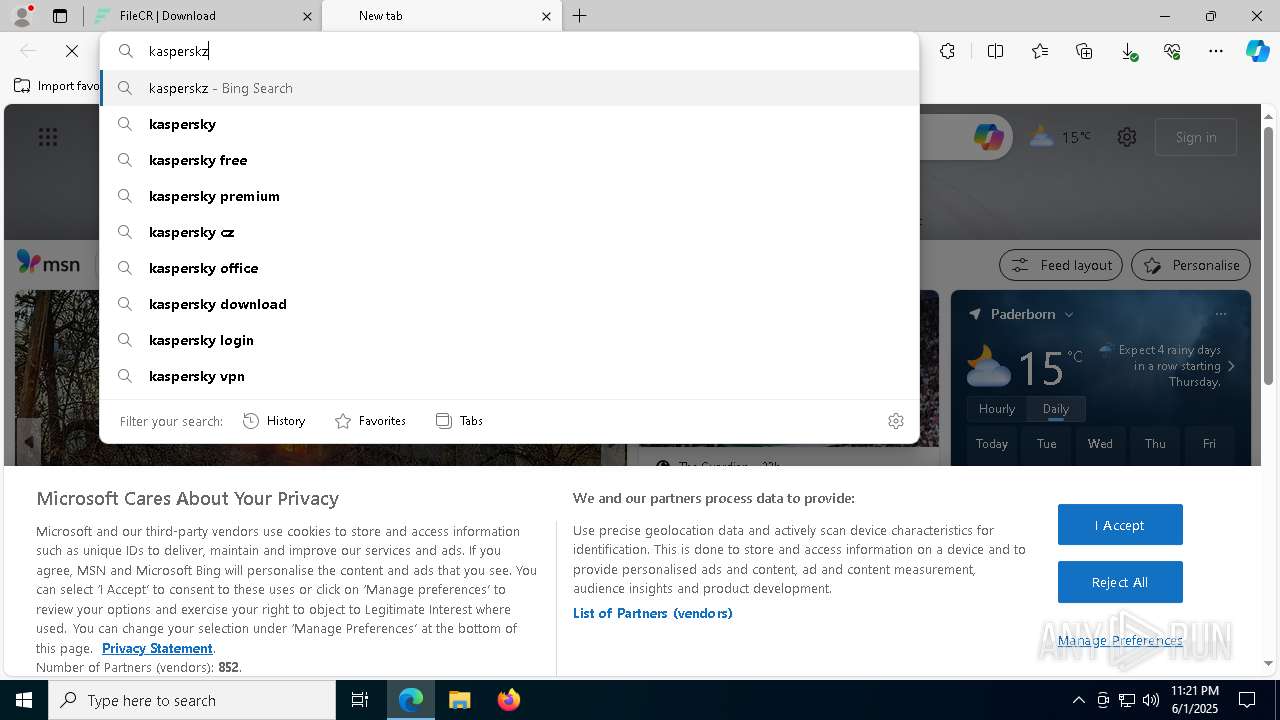Click the Sign in button

pos(1196,137)
